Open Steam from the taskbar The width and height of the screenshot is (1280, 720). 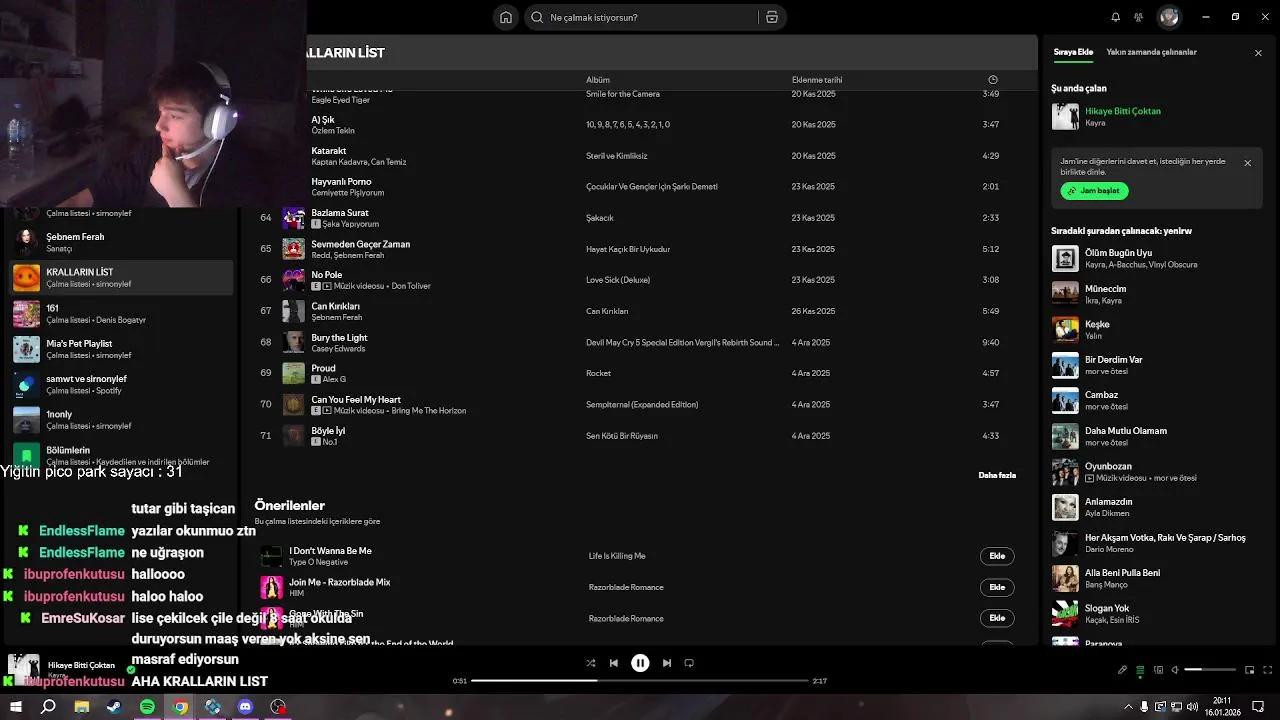click(x=114, y=707)
